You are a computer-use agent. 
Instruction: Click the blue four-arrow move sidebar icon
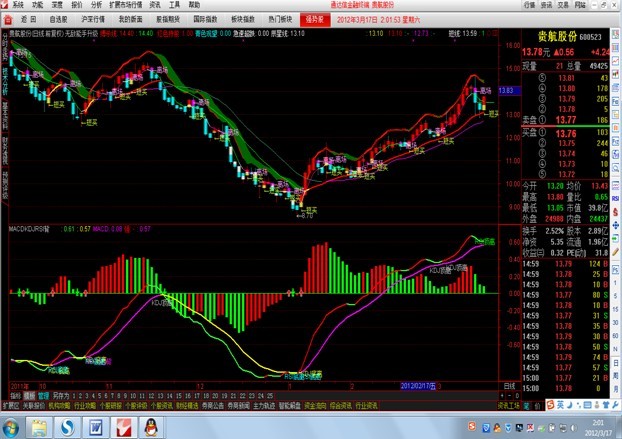[616, 225]
